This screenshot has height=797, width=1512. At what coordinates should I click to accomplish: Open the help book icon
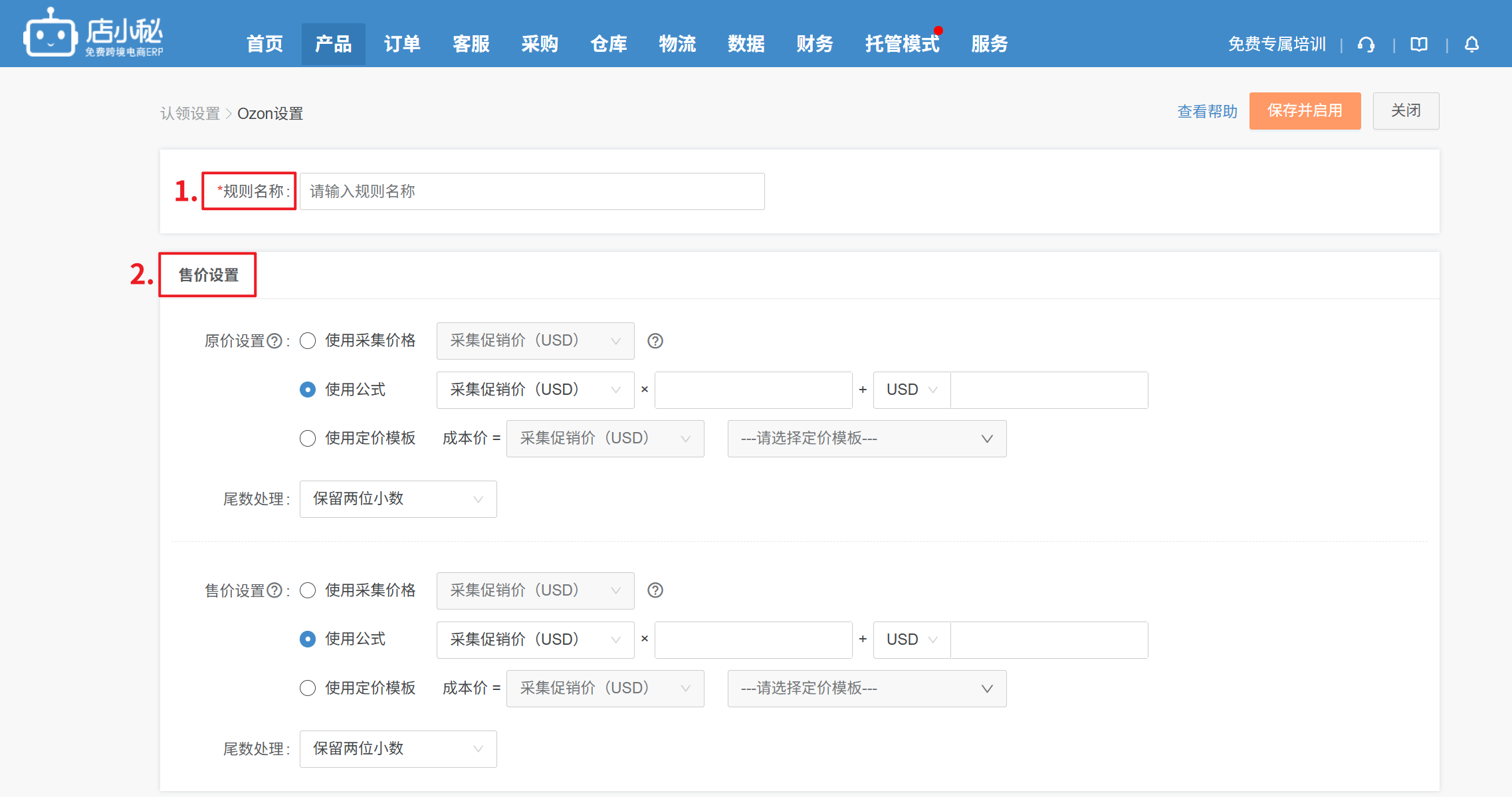1419,45
